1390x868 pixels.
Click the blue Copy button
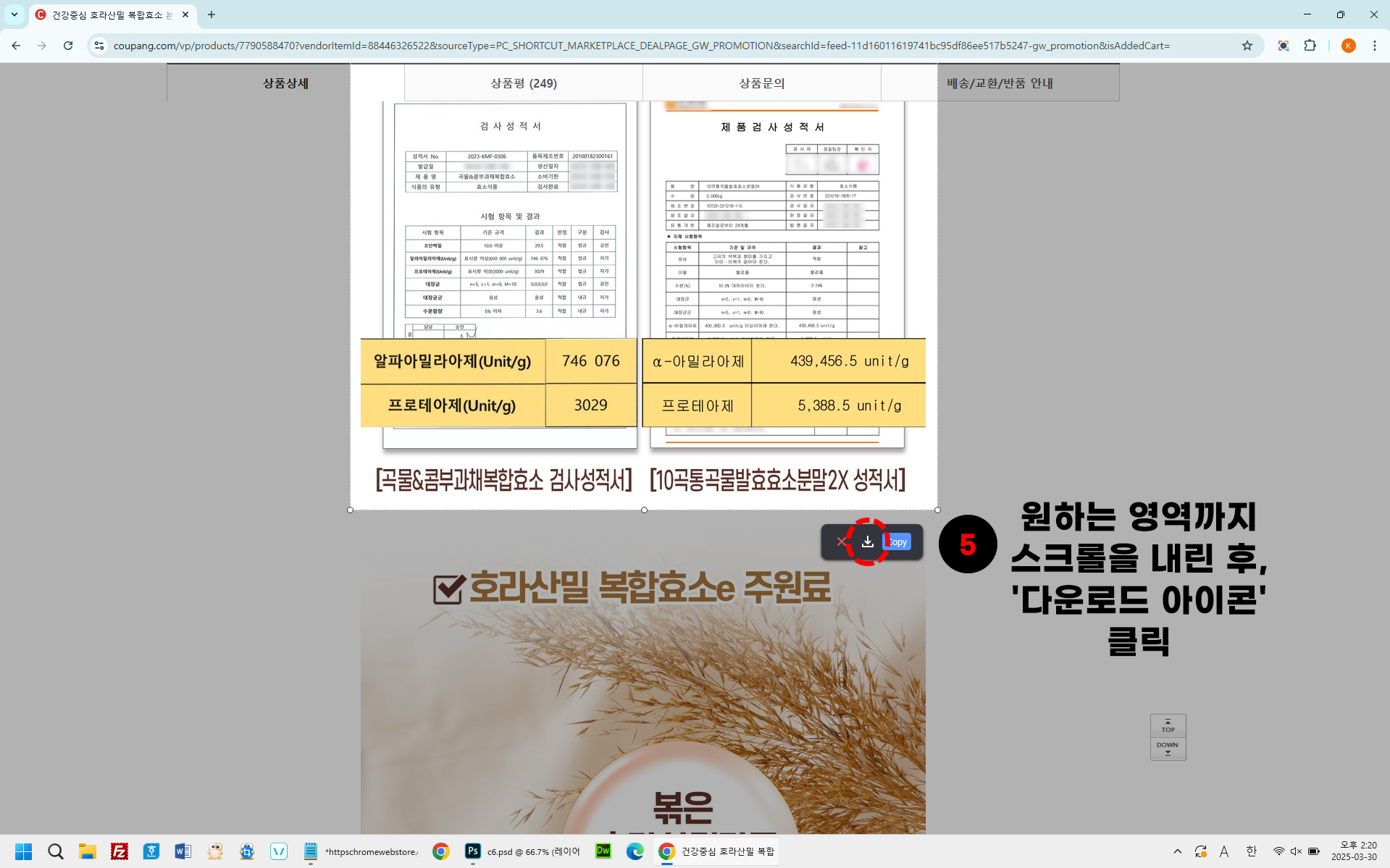pyautogui.click(x=898, y=542)
